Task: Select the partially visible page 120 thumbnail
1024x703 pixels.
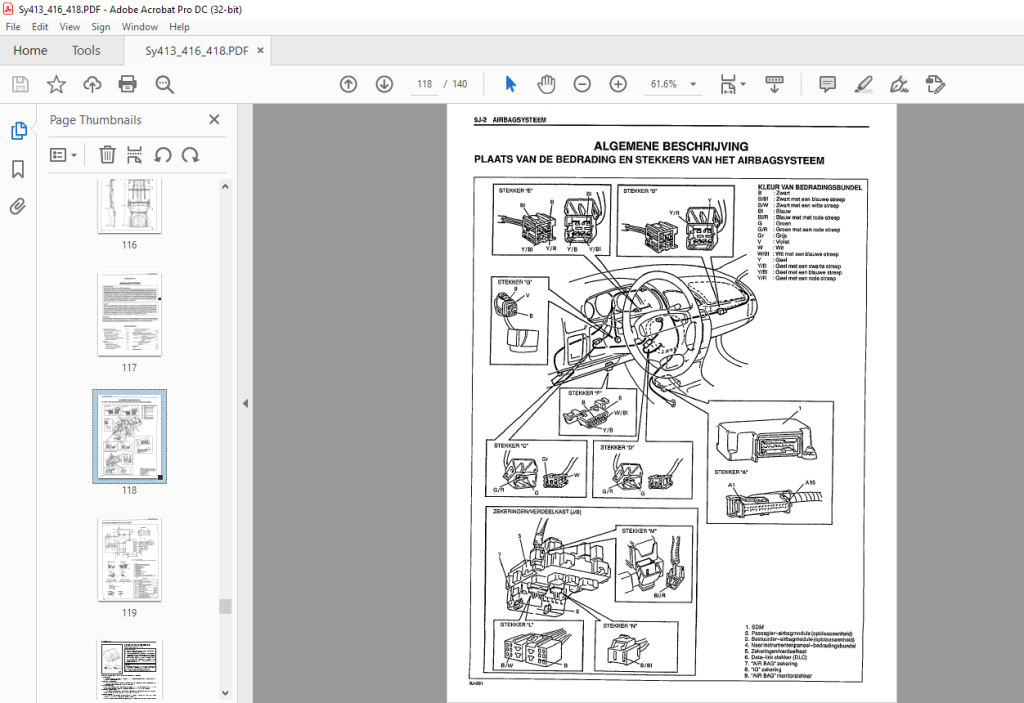Action: (x=129, y=670)
